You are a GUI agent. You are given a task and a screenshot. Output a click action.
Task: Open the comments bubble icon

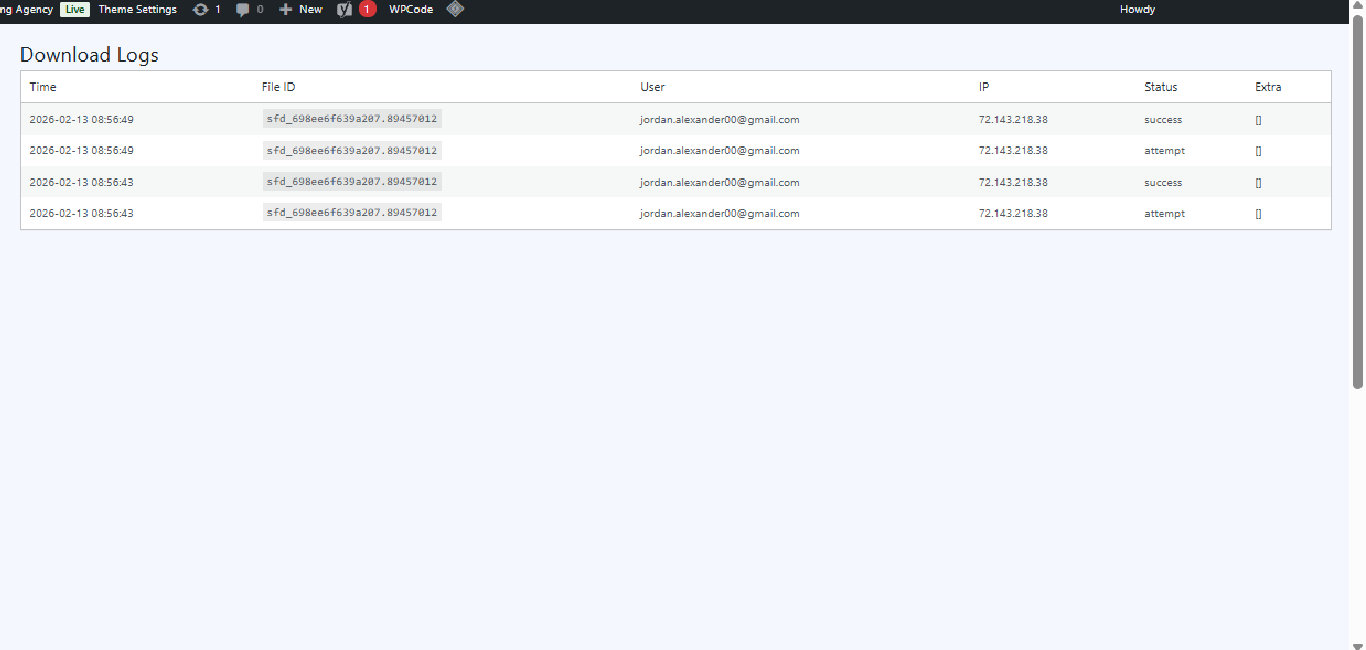(x=242, y=9)
